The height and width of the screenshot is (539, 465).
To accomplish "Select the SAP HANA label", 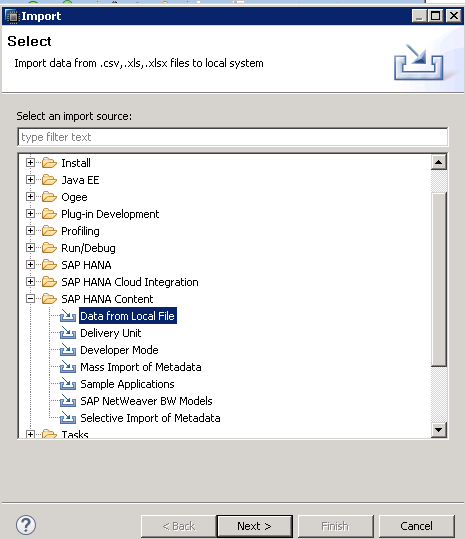I will [86, 265].
